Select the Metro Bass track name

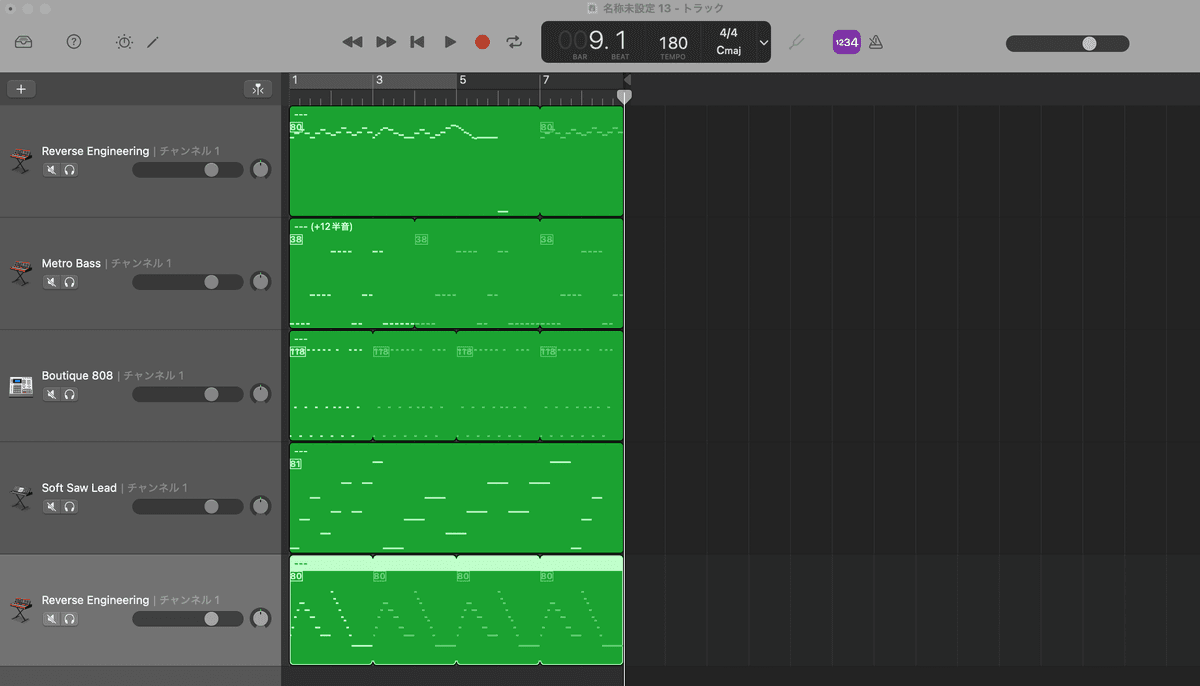pyautogui.click(x=71, y=263)
